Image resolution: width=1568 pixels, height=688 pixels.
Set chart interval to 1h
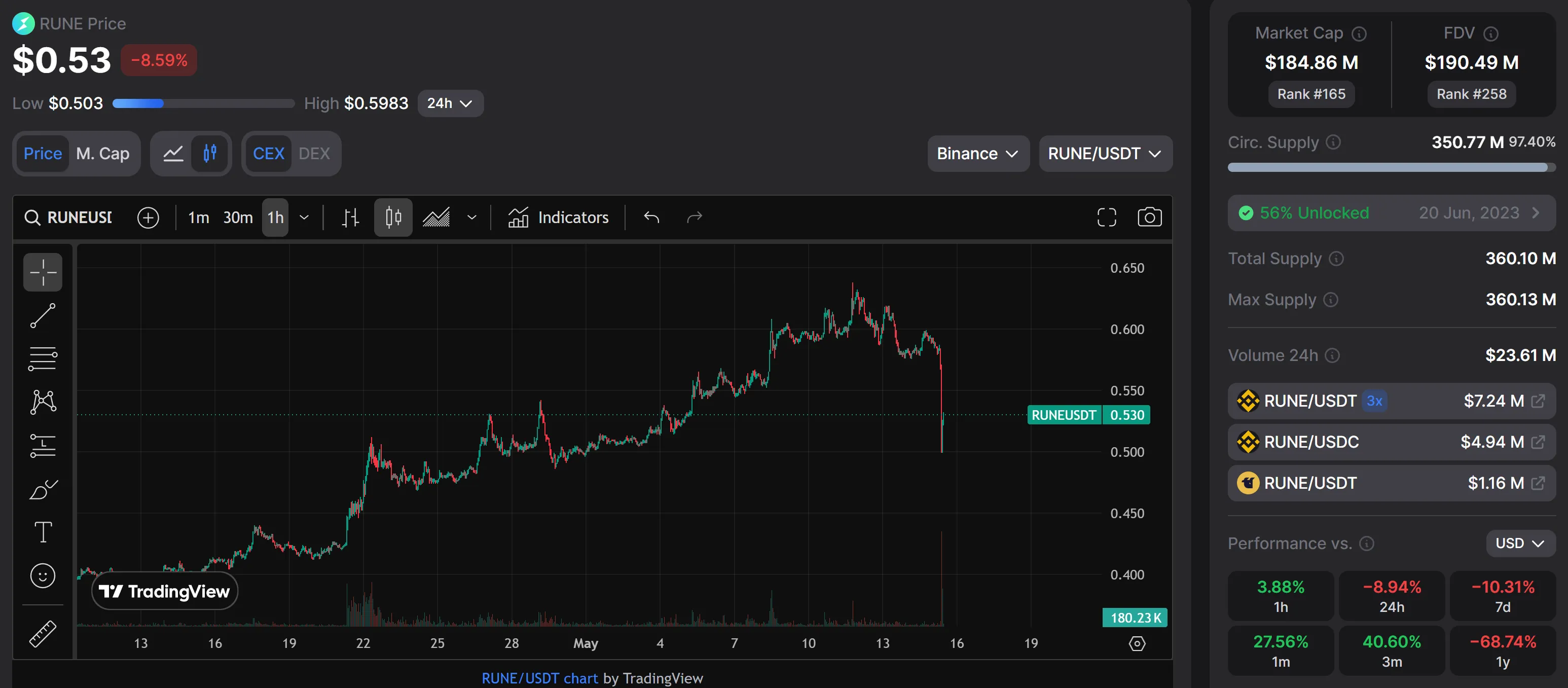[x=275, y=218]
